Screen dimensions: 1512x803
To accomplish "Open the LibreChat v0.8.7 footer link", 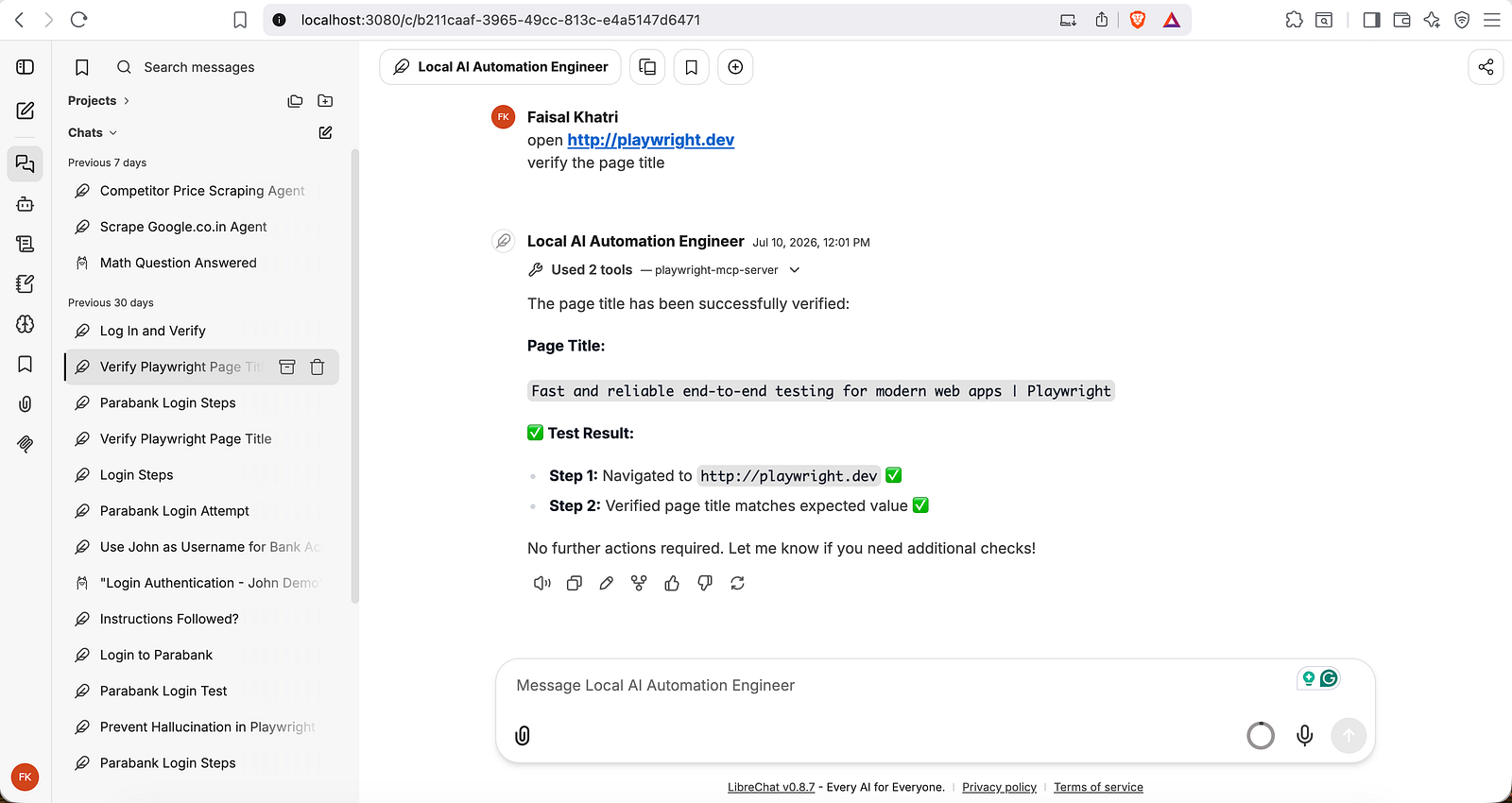I will click(x=771, y=787).
